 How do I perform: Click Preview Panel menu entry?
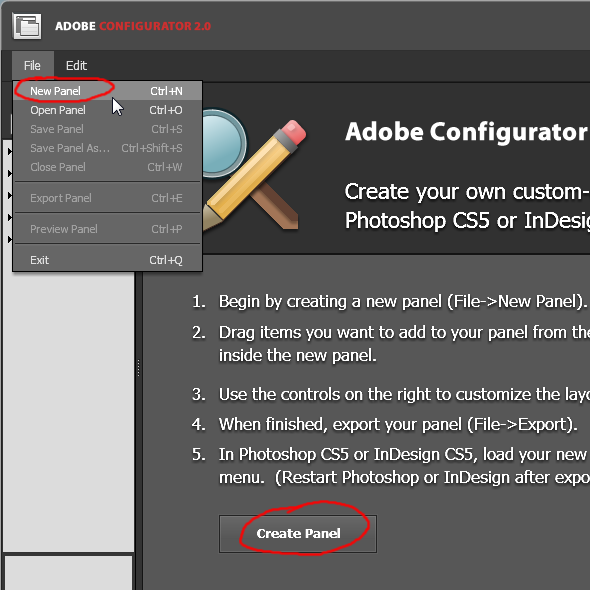108,229
